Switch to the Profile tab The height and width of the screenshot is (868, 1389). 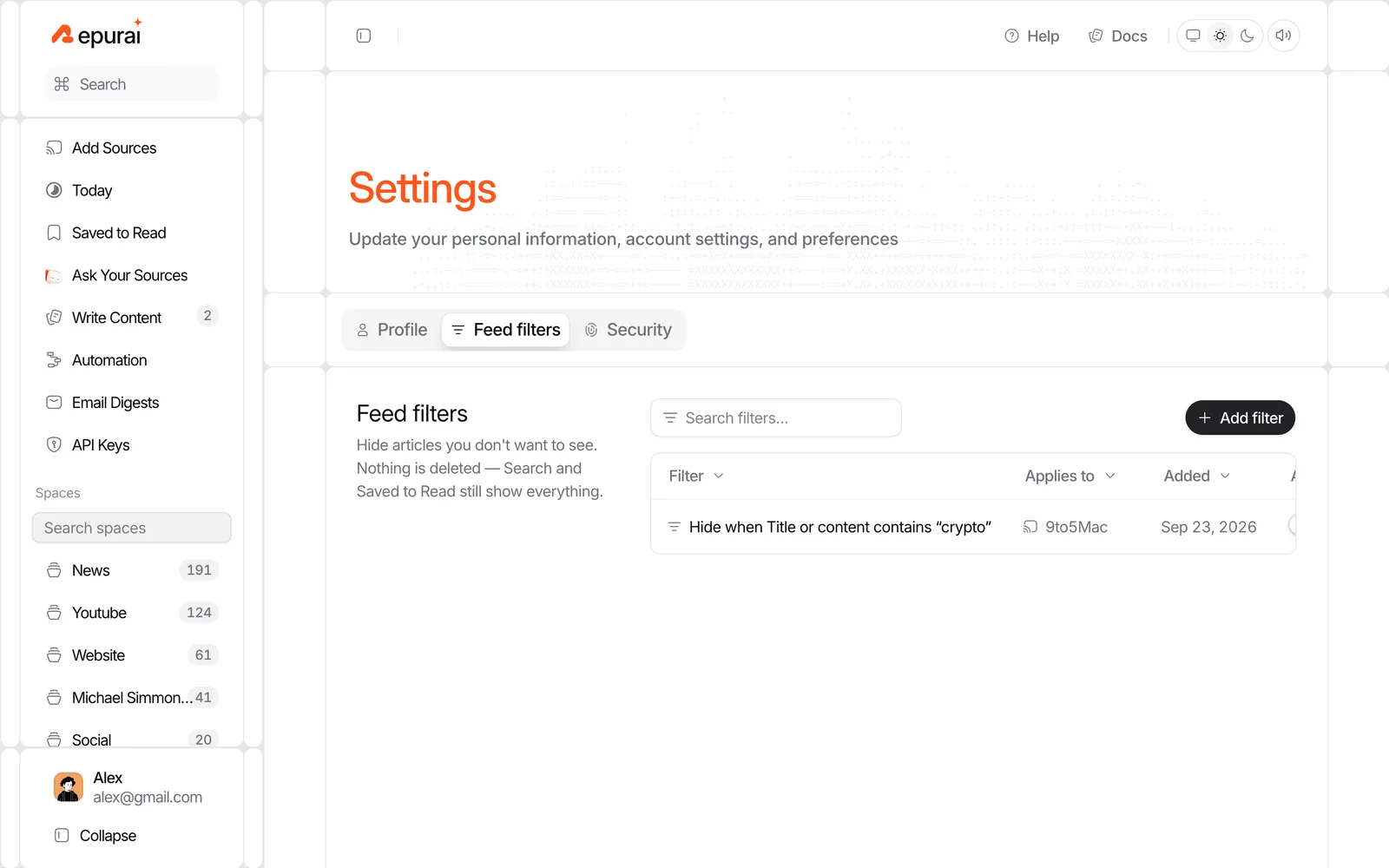(392, 330)
